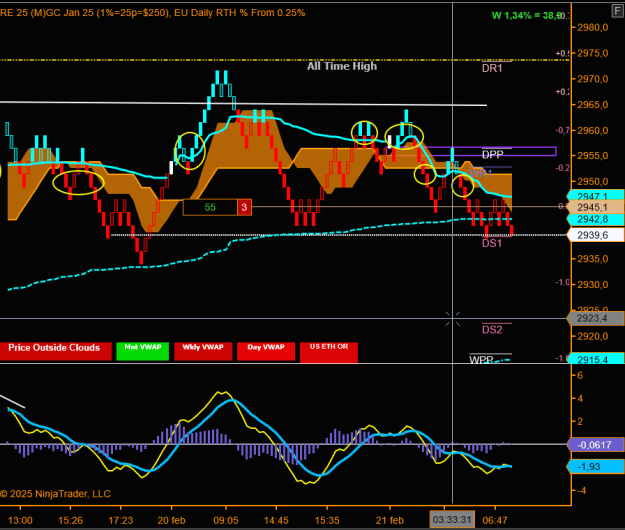This screenshot has width=625, height=530.
Task: Click the 15:35 time axis label
Action: pos(327,520)
